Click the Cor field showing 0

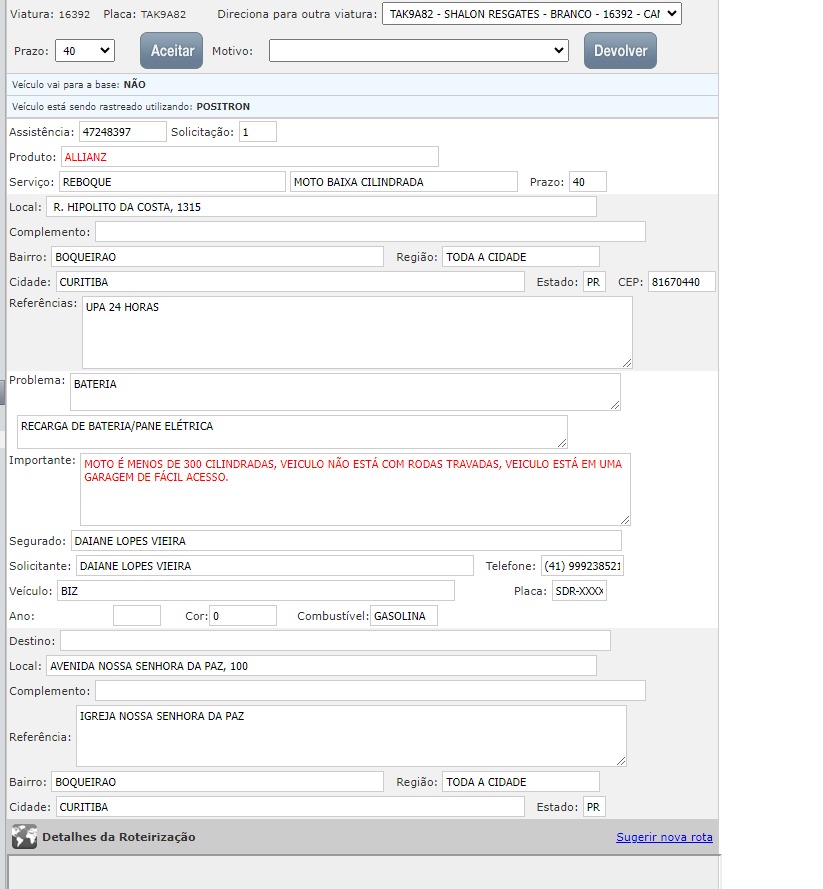click(x=243, y=615)
